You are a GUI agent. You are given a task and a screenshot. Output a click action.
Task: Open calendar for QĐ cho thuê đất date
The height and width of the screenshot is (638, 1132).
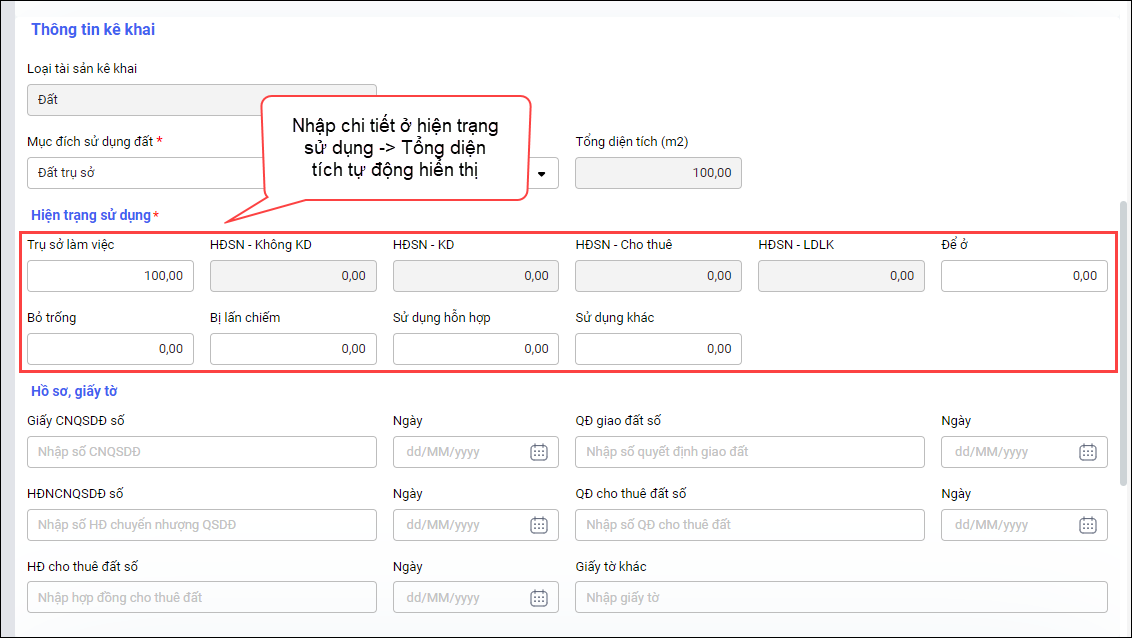(x=1087, y=525)
